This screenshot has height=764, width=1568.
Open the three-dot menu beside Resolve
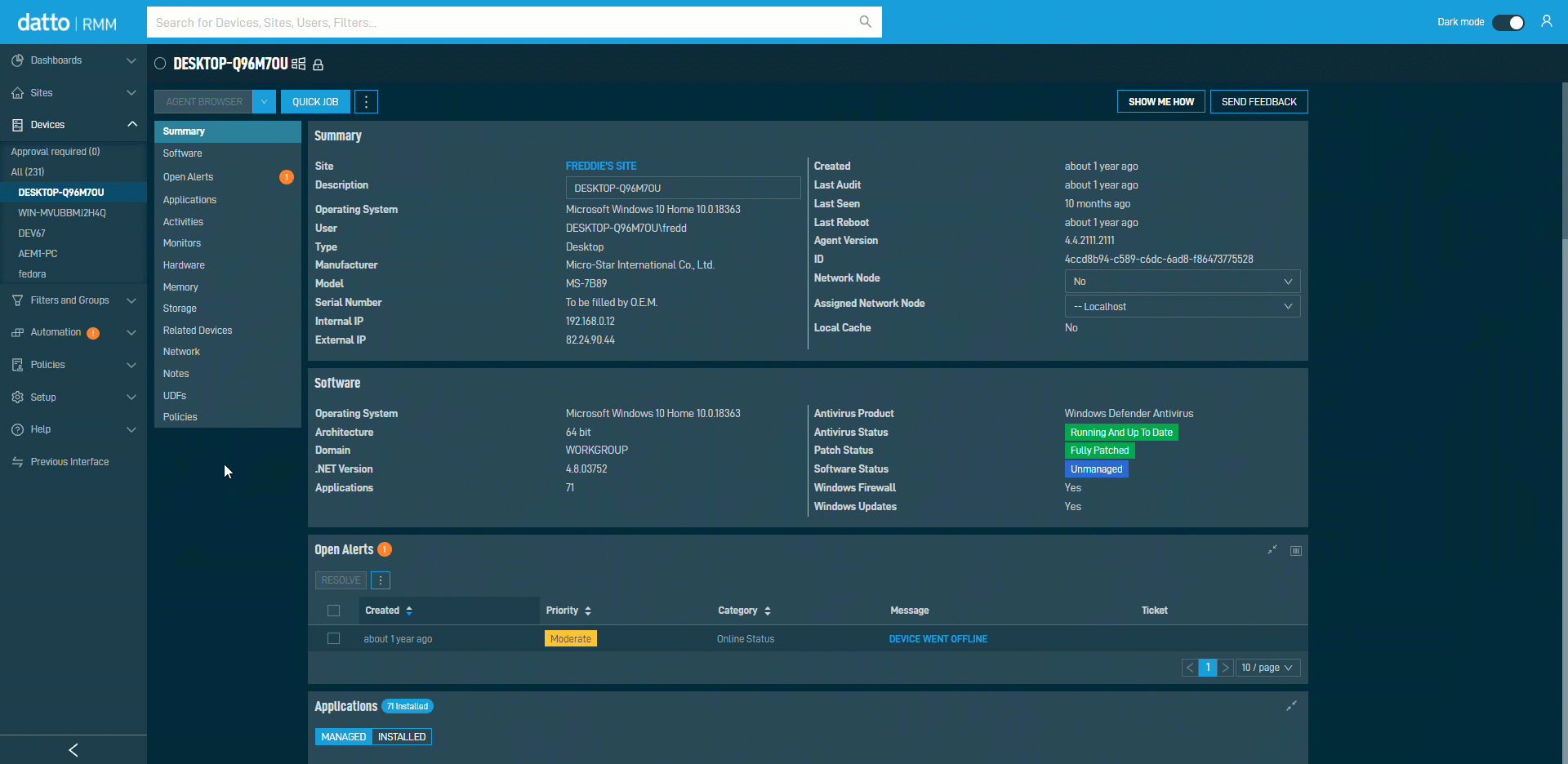pyautogui.click(x=381, y=580)
